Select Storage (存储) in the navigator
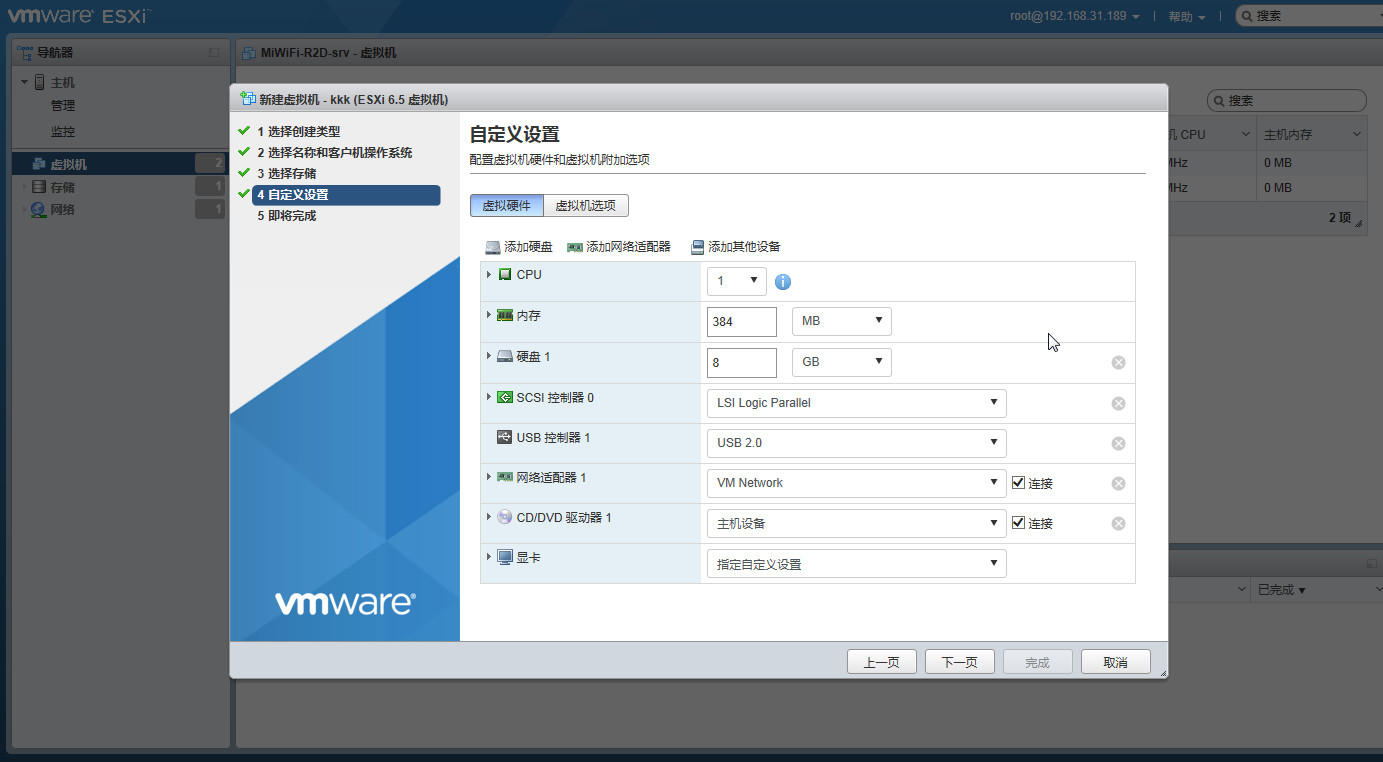This screenshot has width=1383, height=762. [x=62, y=187]
